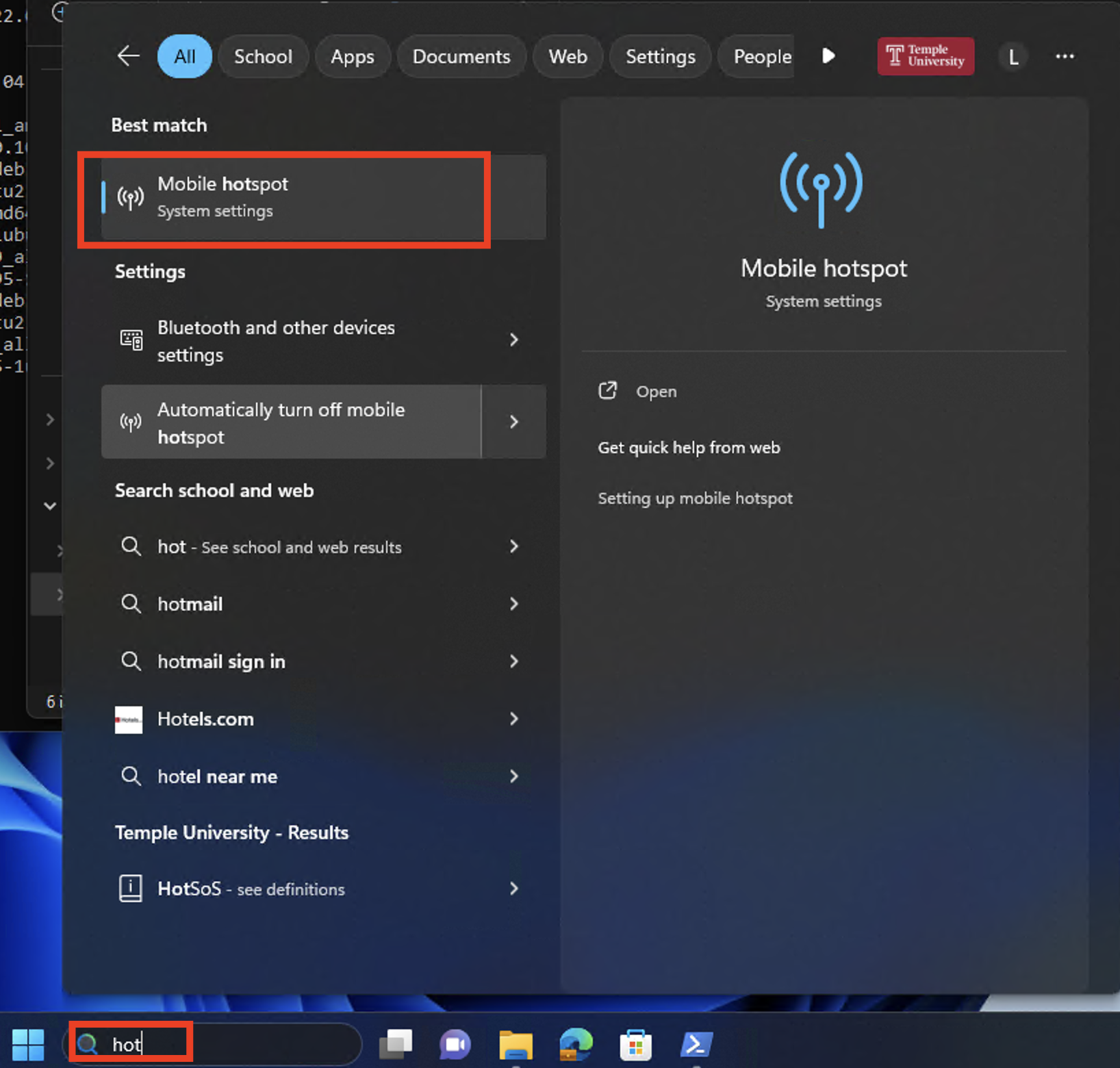Open Task View from the taskbar
This screenshot has height=1068, width=1120.
[396, 1044]
